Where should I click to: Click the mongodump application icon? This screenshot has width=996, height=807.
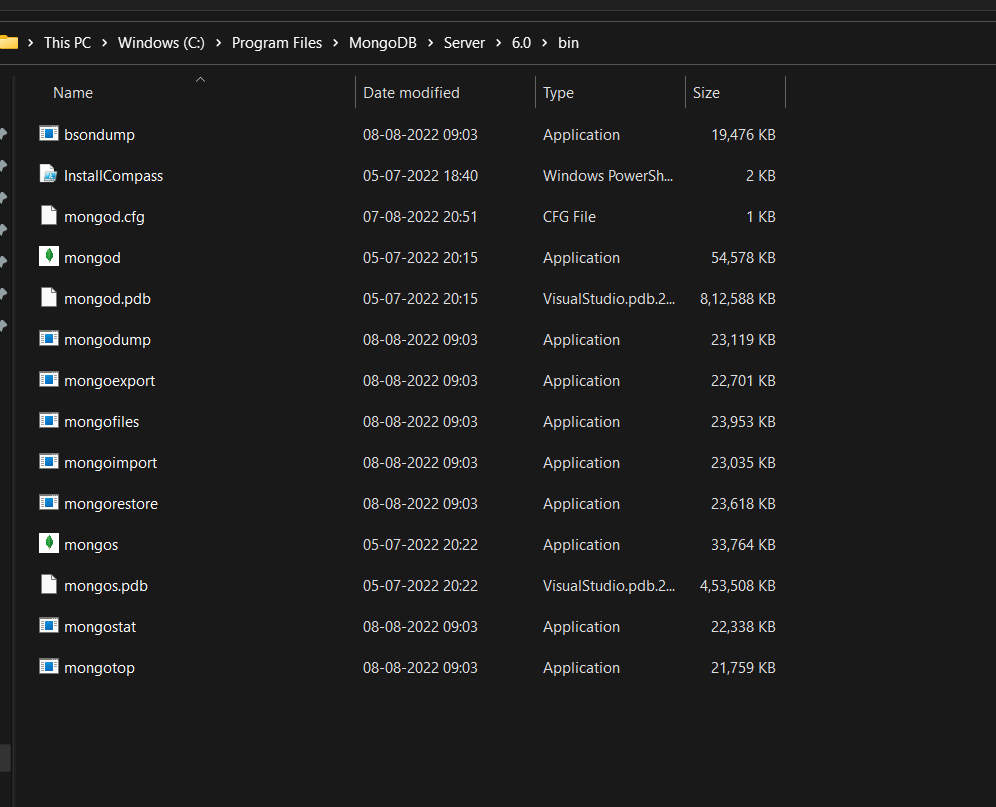coord(48,339)
